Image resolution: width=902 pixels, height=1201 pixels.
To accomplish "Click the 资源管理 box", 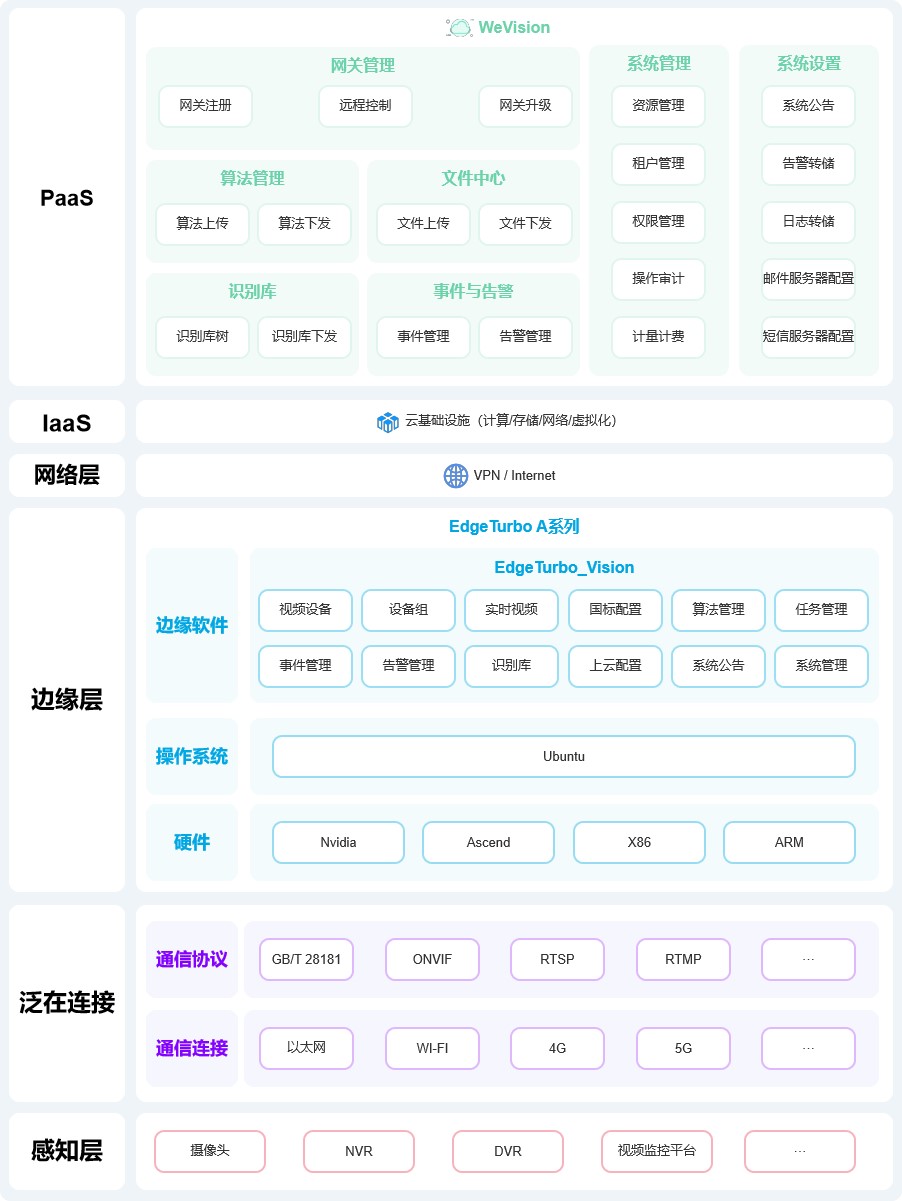I will tap(658, 106).
